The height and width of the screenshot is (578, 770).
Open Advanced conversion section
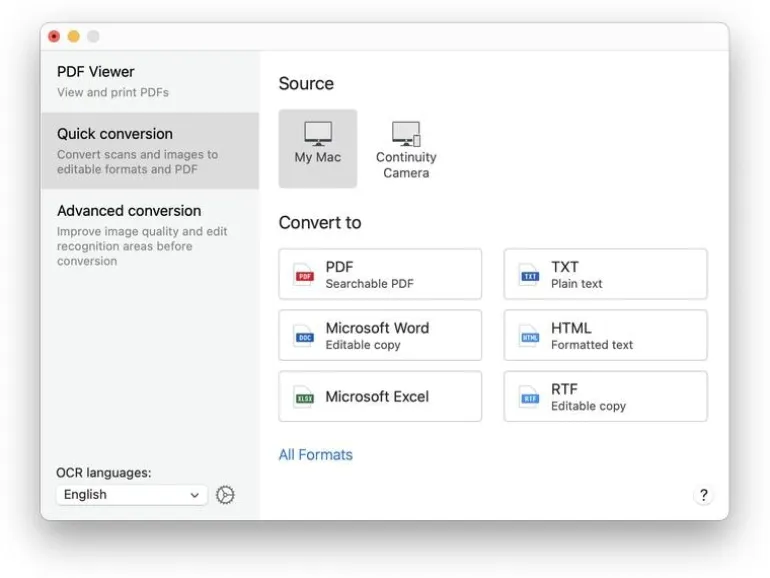150,235
